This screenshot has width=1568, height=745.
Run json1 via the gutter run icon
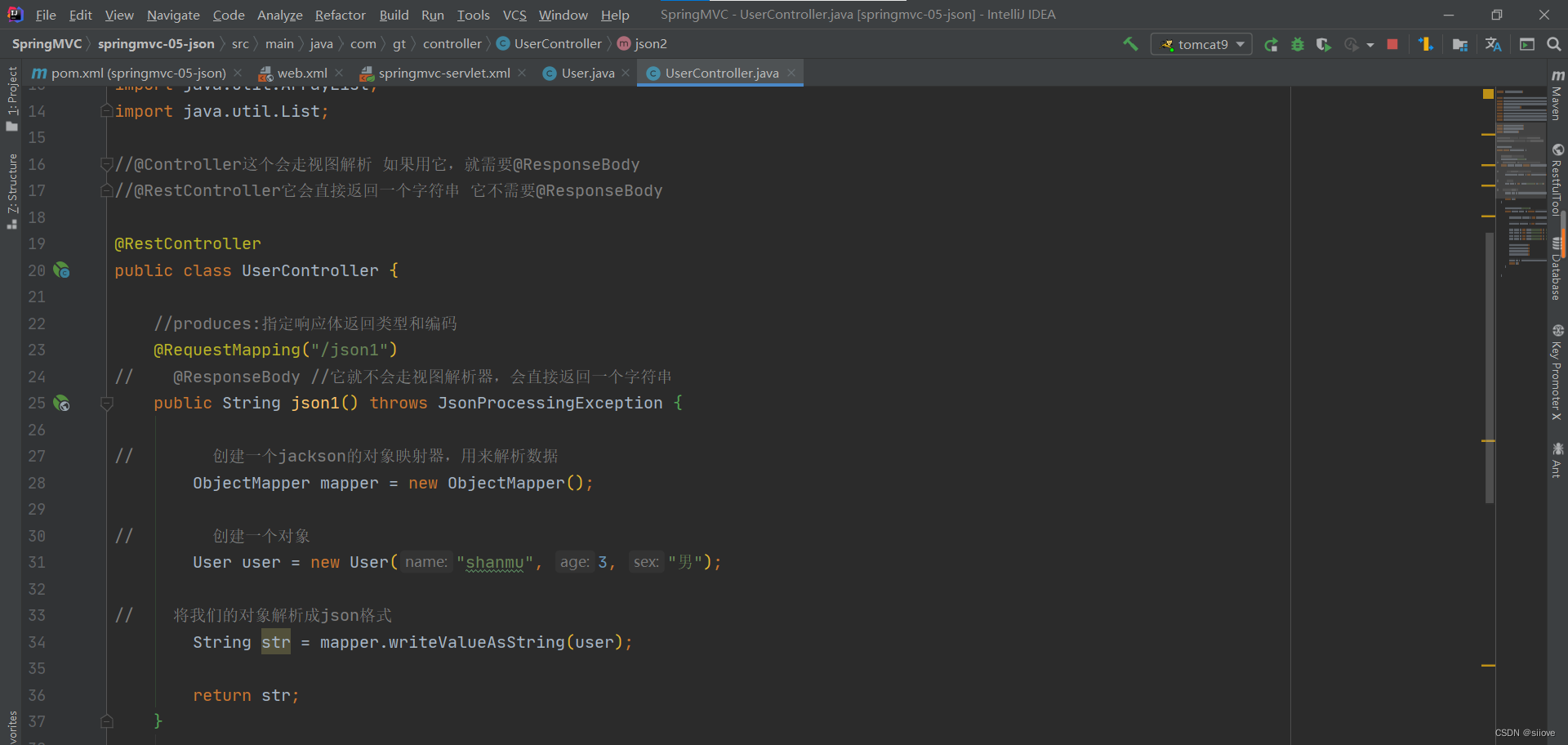point(61,403)
